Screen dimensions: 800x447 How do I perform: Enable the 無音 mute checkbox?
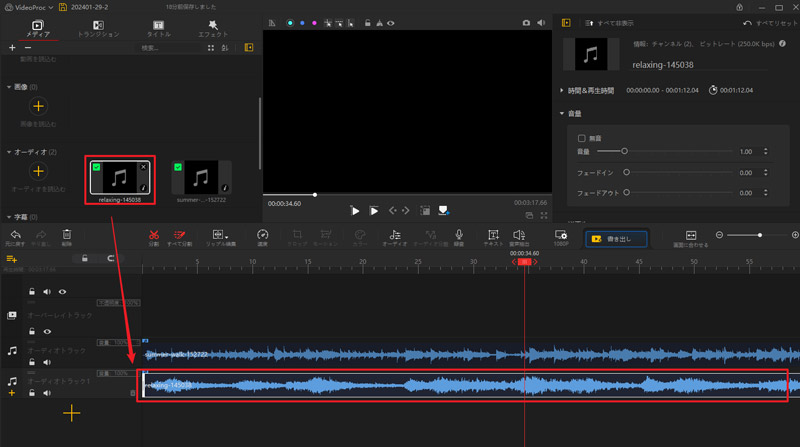[582, 138]
